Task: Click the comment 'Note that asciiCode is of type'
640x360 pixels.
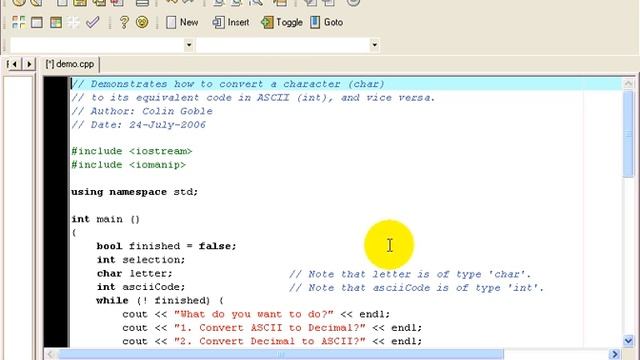Action: (416, 288)
